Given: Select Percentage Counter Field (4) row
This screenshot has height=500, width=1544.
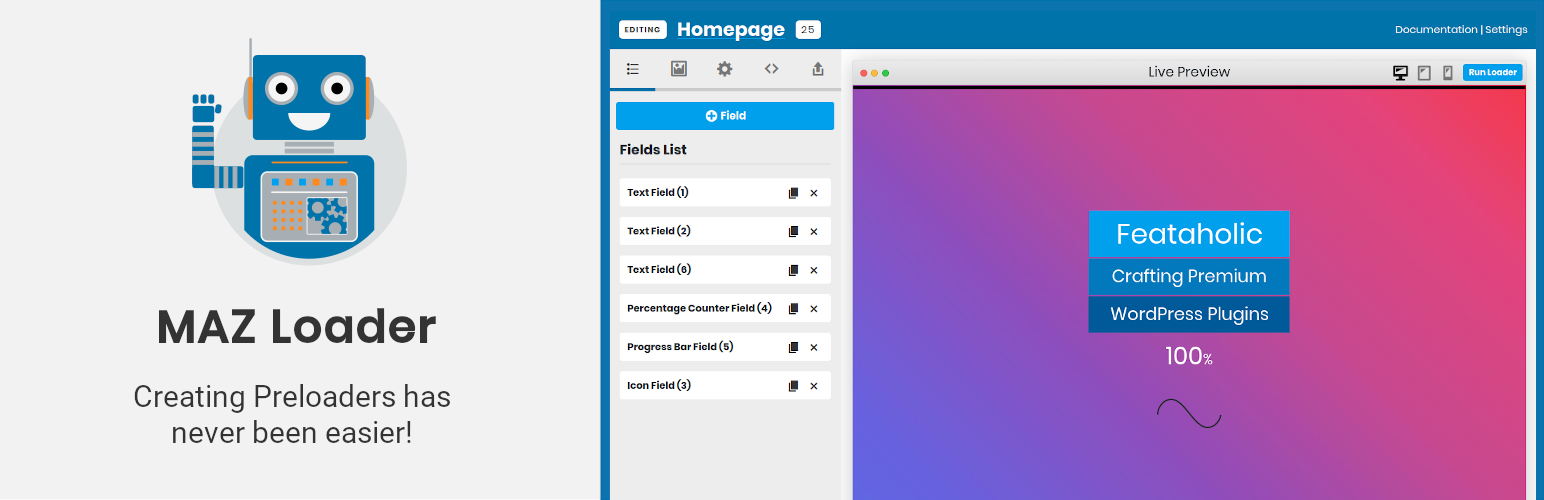Looking at the screenshot, I should click(725, 308).
